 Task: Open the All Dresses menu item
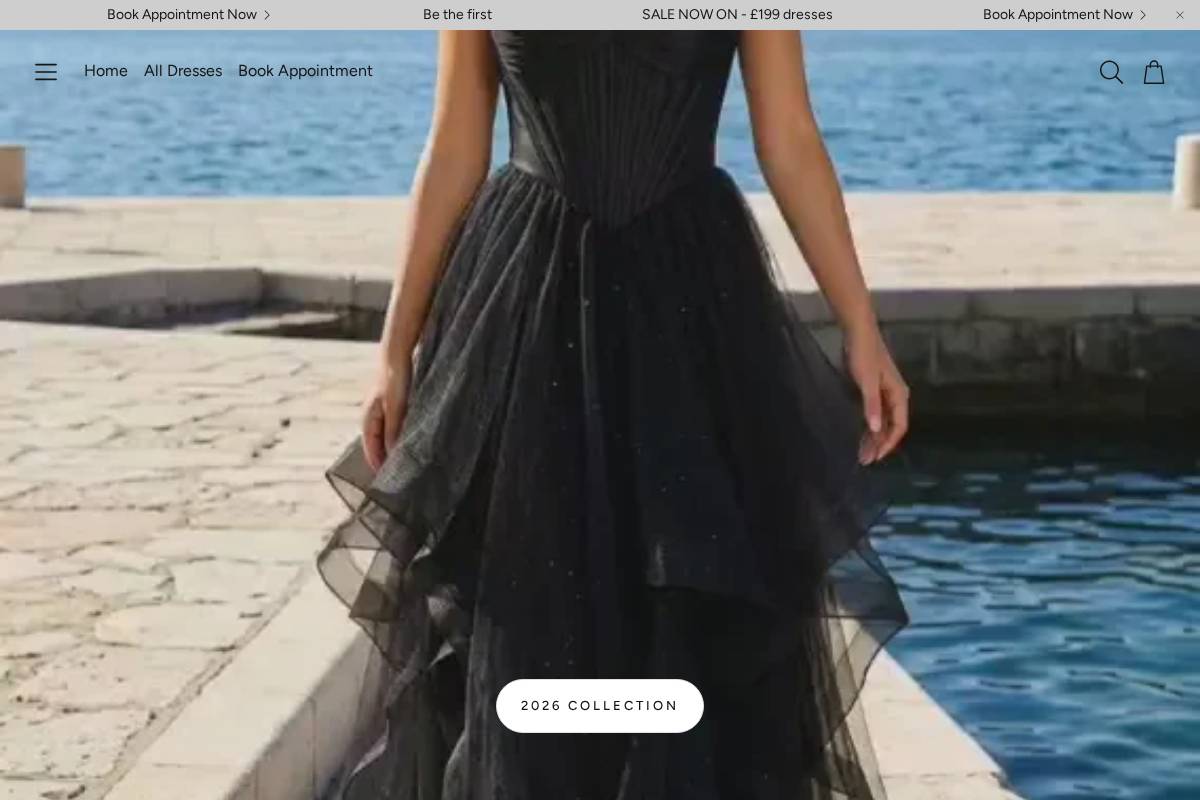pos(183,70)
